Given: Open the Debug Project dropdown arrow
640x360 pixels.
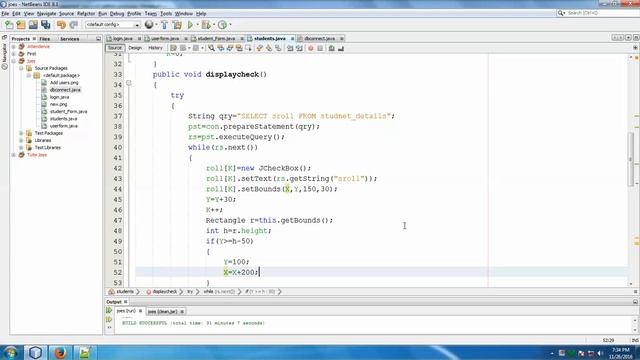Looking at the screenshot, I should pyautogui.click(x=213, y=25).
